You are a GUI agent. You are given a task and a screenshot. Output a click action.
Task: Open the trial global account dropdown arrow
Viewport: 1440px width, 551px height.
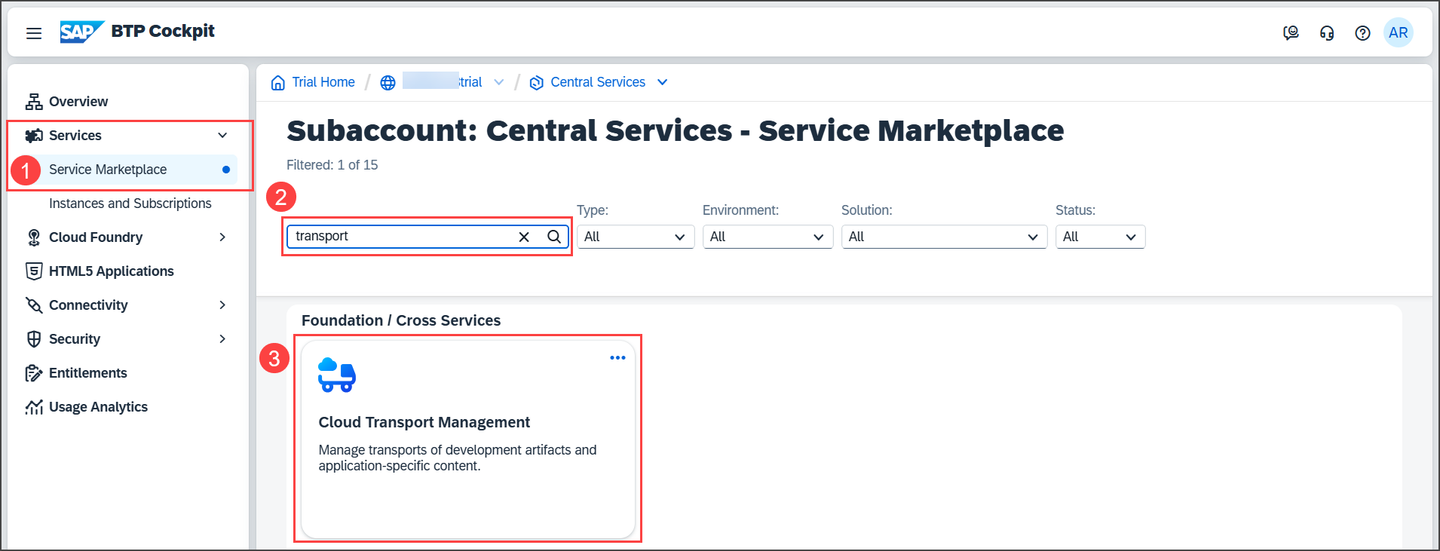click(499, 82)
